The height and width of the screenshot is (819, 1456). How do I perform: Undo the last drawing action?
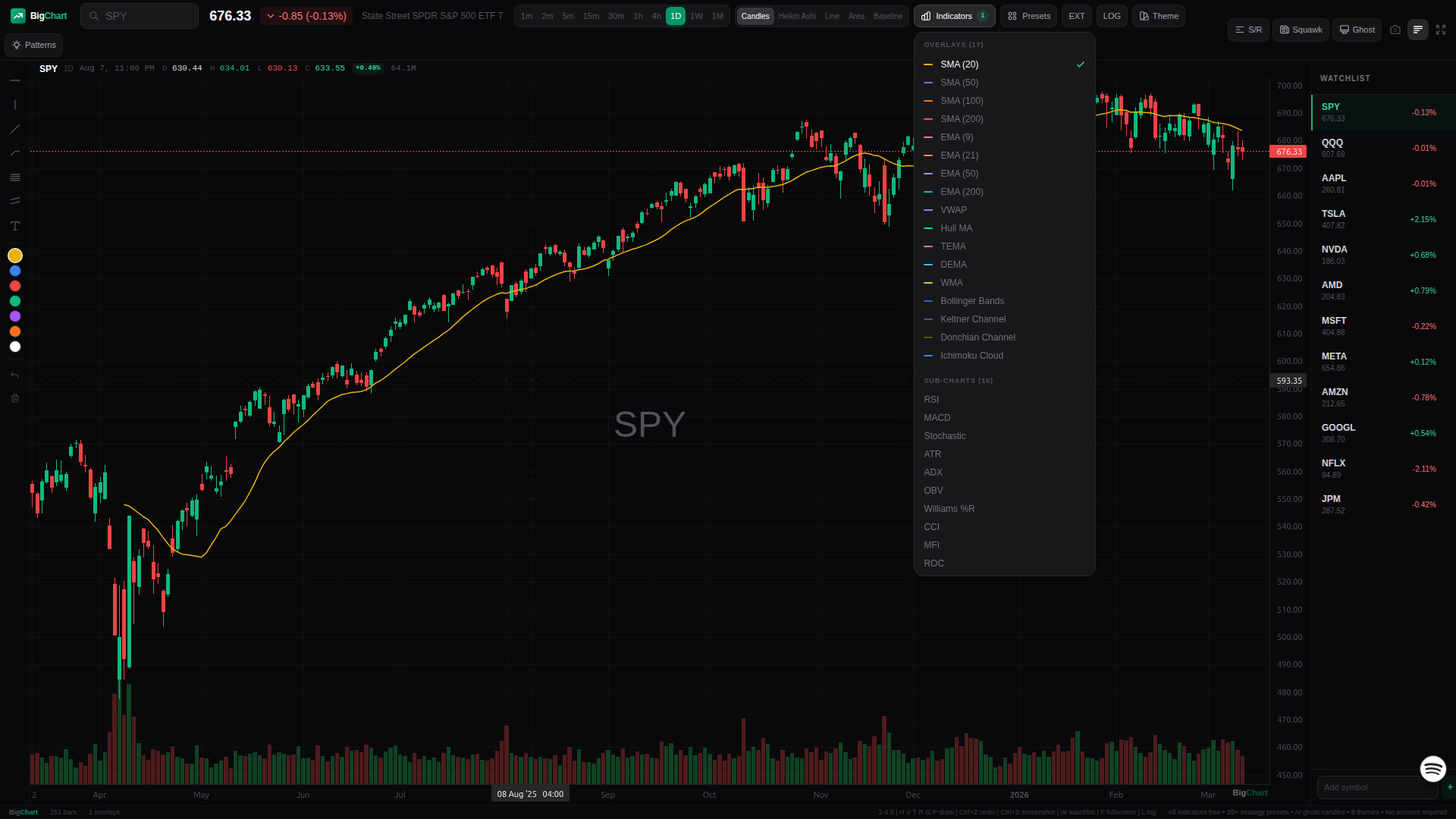tap(14, 375)
